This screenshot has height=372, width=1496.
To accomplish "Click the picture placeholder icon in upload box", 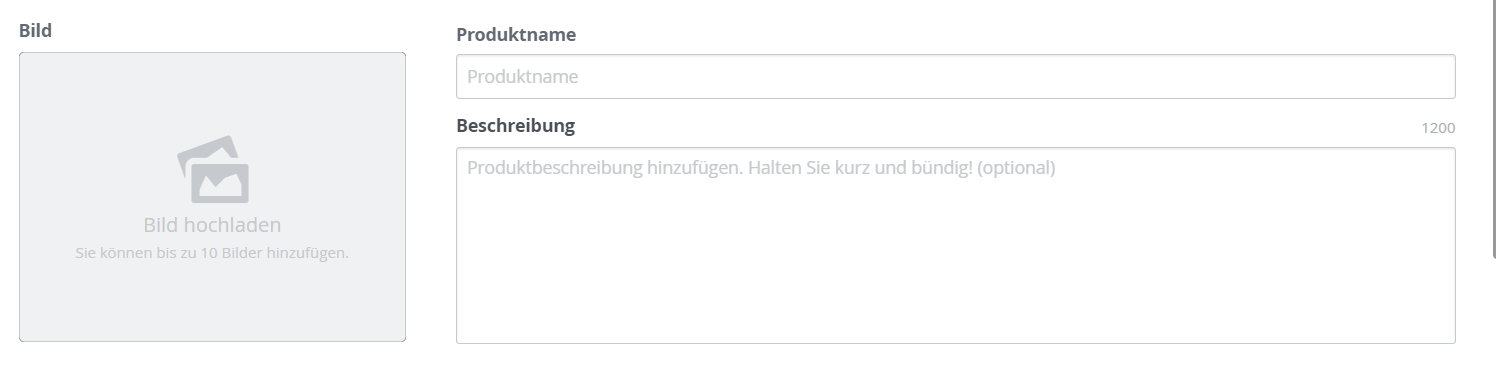I will coord(213,169).
